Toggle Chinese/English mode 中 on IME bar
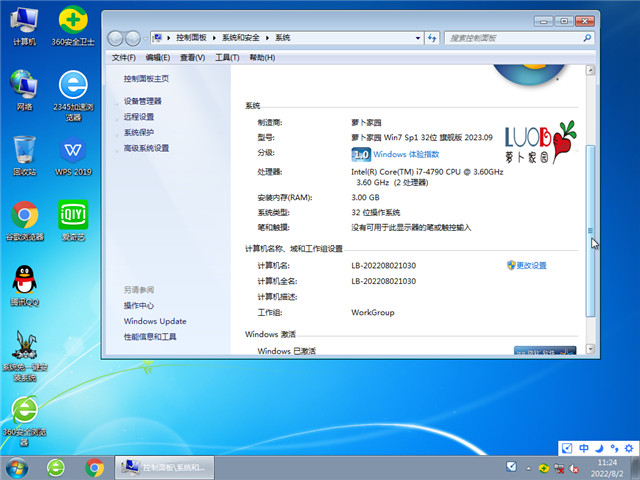This screenshot has width=640, height=480. pyautogui.click(x=584, y=448)
